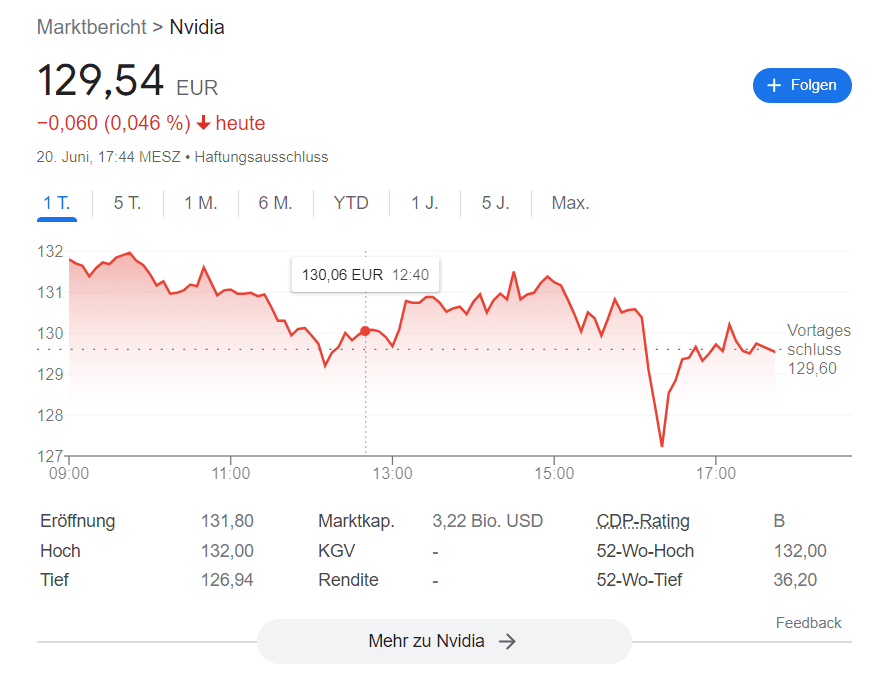Viewport: 885px width, 686px height.
Task: Select the 5 J. time range
Action: point(496,203)
